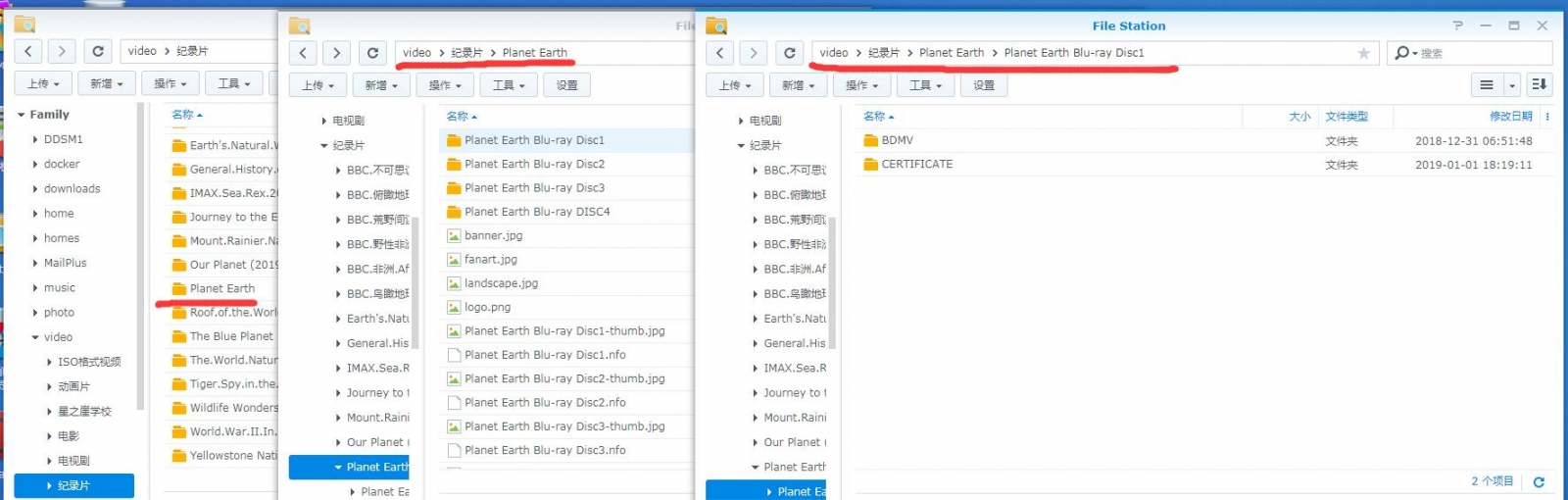
Task: Open help question mark in File Station
Action: tap(1457, 25)
